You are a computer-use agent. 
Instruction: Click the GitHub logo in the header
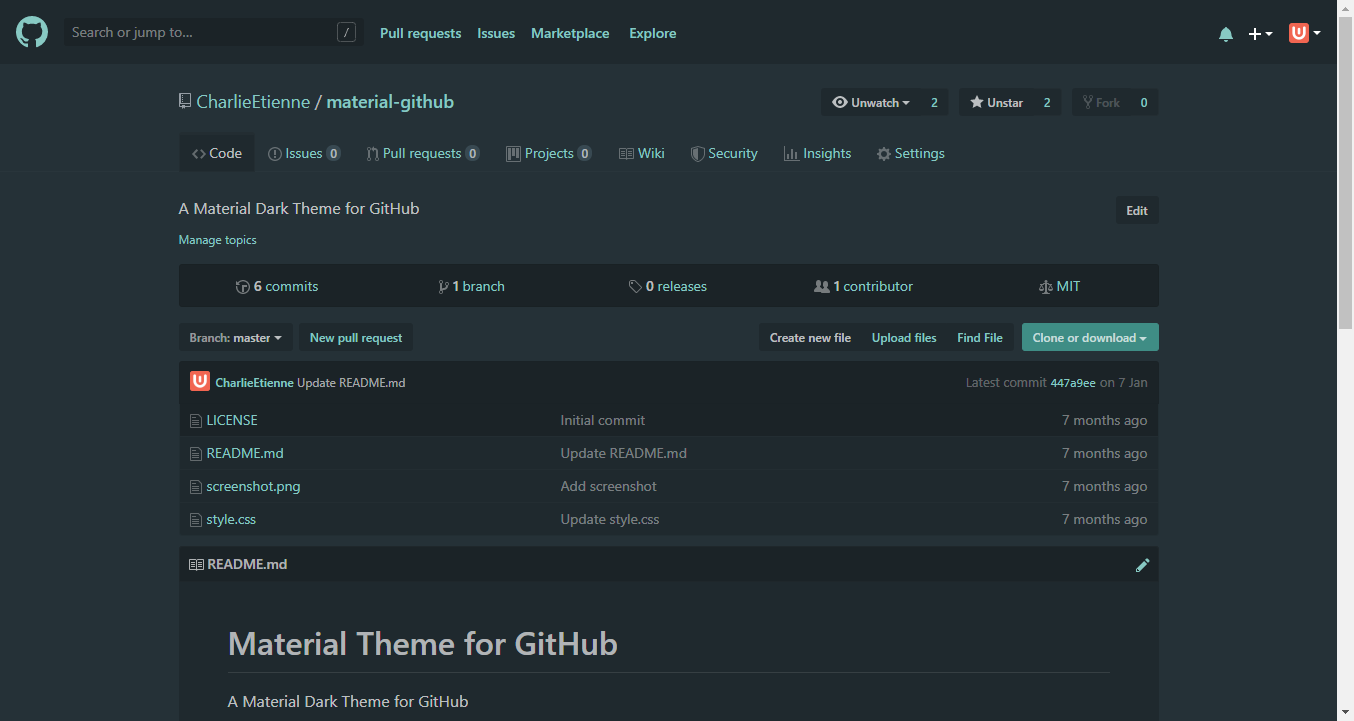pyautogui.click(x=31, y=31)
